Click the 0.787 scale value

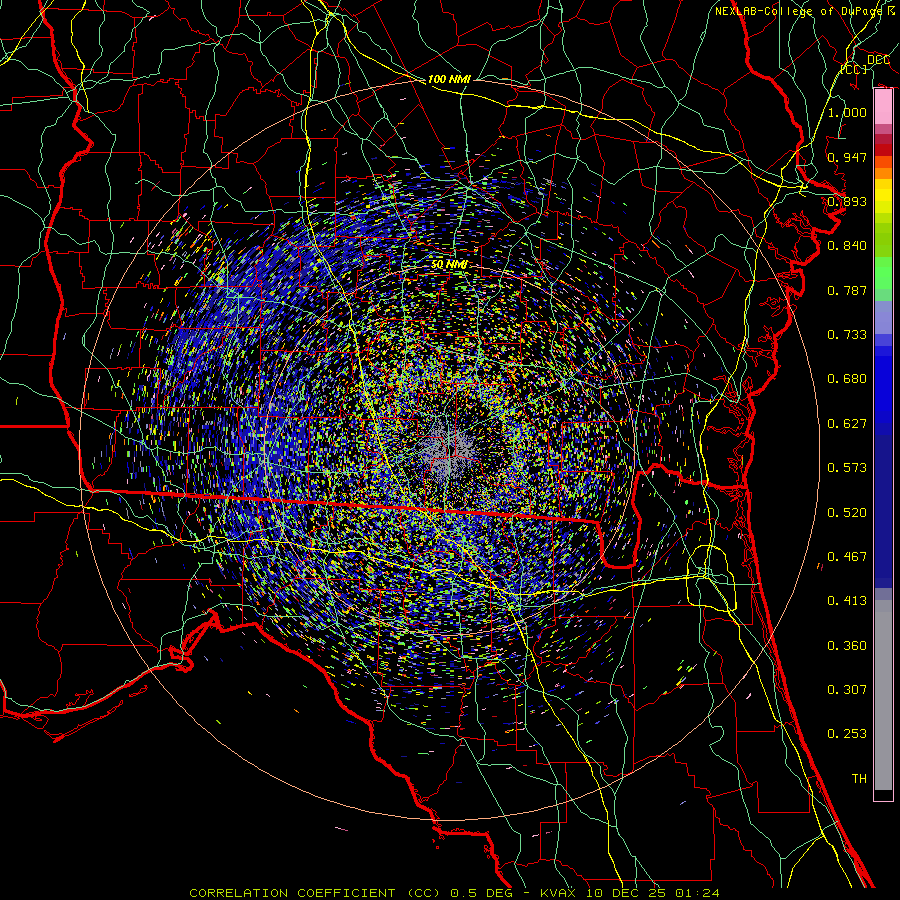click(x=847, y=290)
